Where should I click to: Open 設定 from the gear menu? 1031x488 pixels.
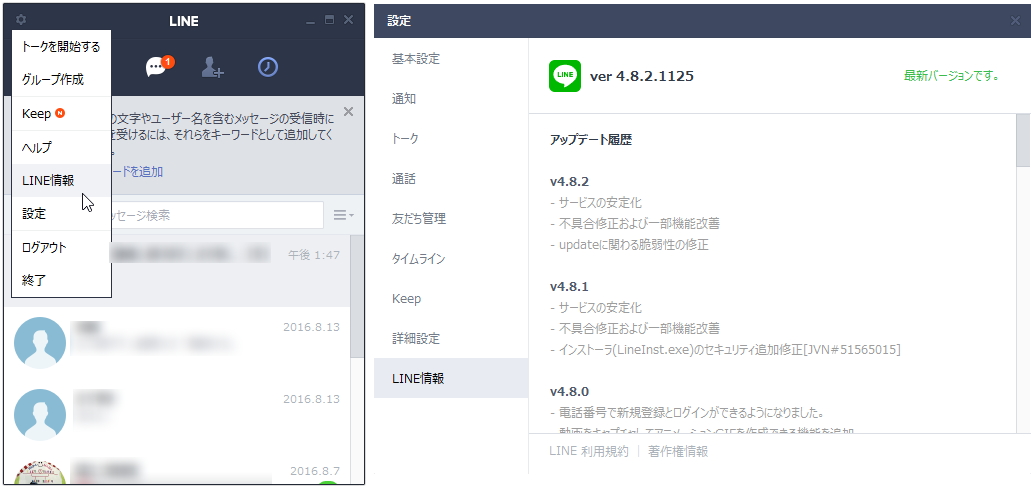tap(61, 214)
